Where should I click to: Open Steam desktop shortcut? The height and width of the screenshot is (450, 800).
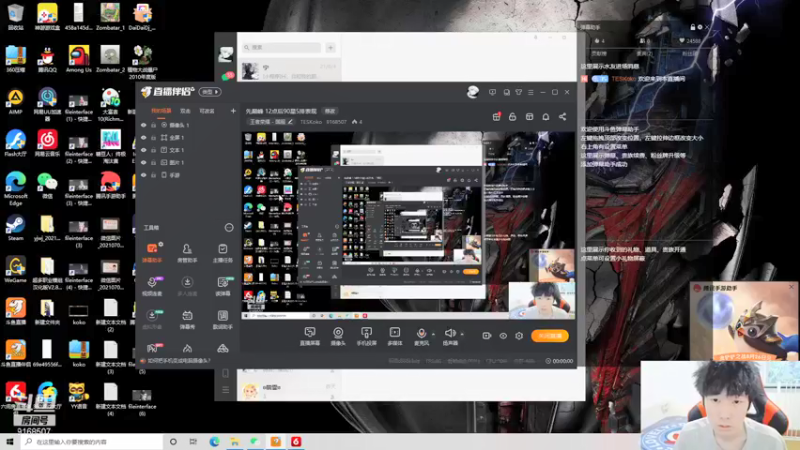point(15,228)
